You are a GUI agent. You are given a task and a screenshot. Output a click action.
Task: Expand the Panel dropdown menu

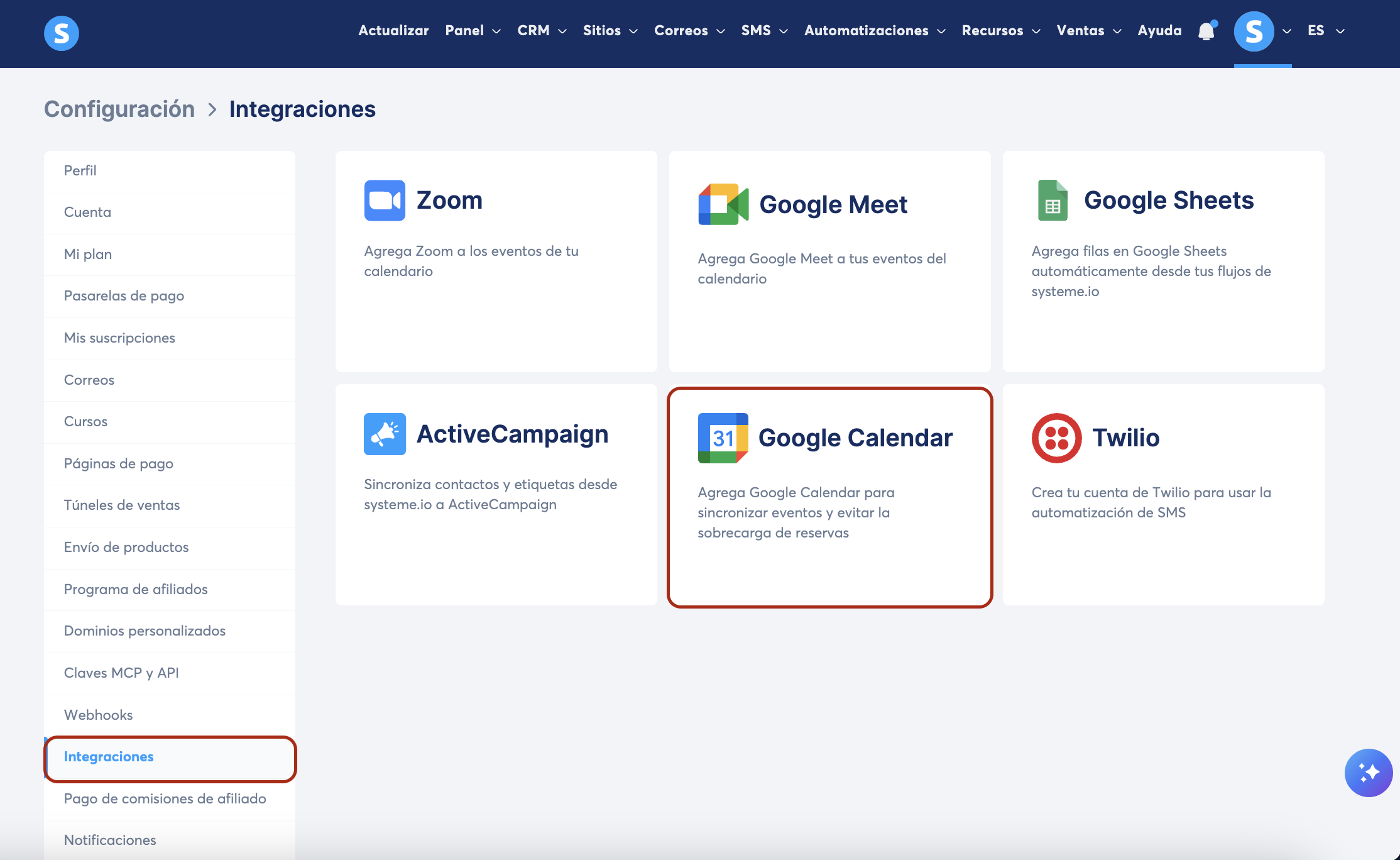point(473,31)
